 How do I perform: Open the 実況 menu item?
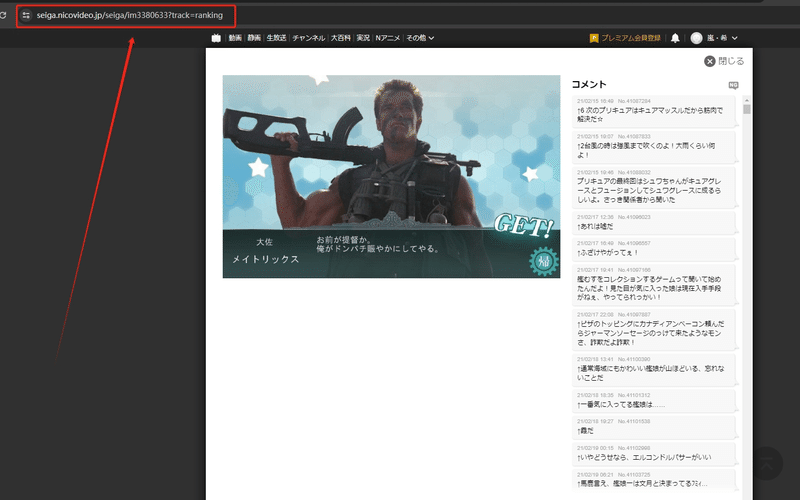[x=363, y=38]
